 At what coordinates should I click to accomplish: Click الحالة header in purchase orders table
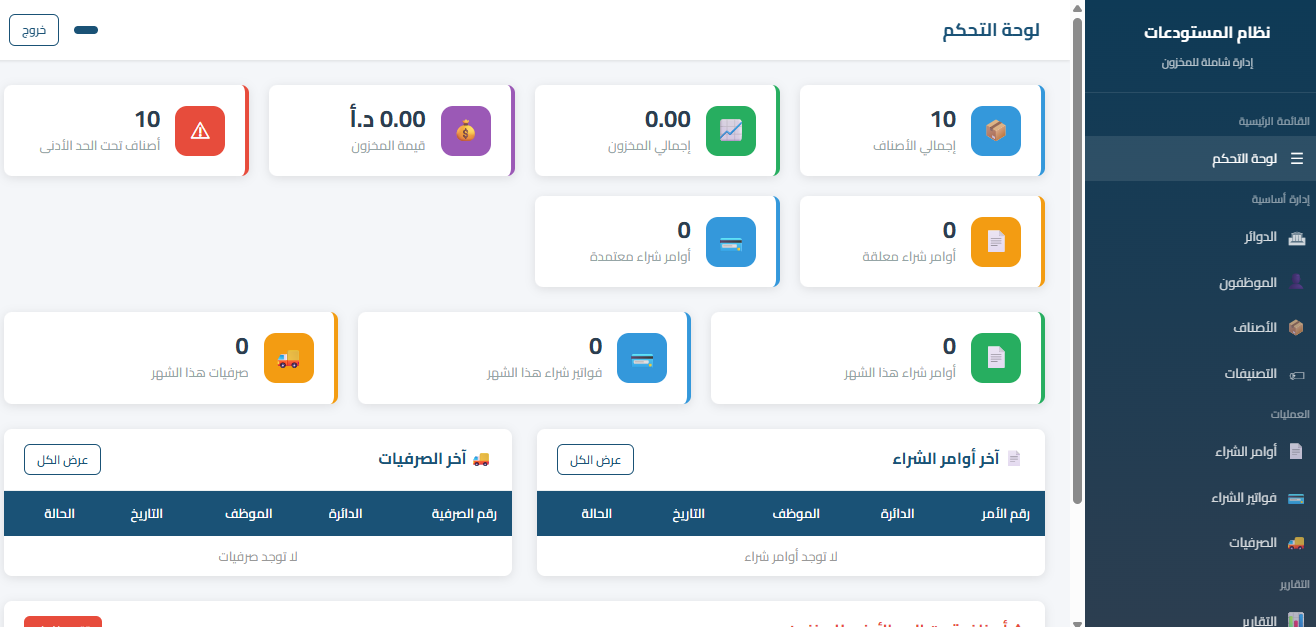[x=597, y=513]
